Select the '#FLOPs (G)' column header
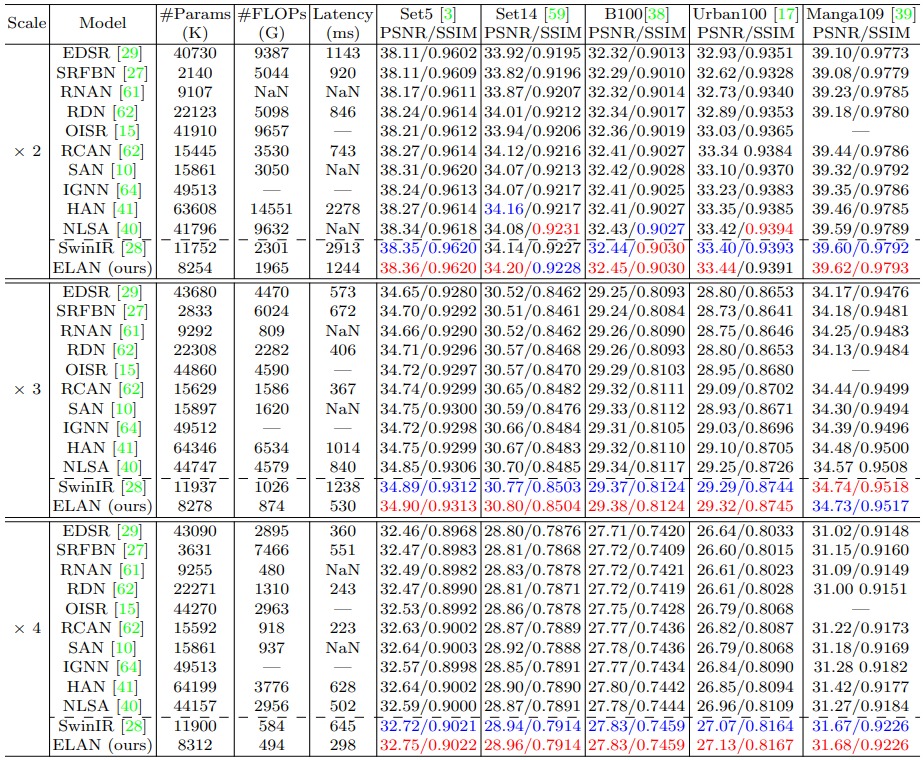The width and height of the screenshot is (924, 760). pos(272,23)
